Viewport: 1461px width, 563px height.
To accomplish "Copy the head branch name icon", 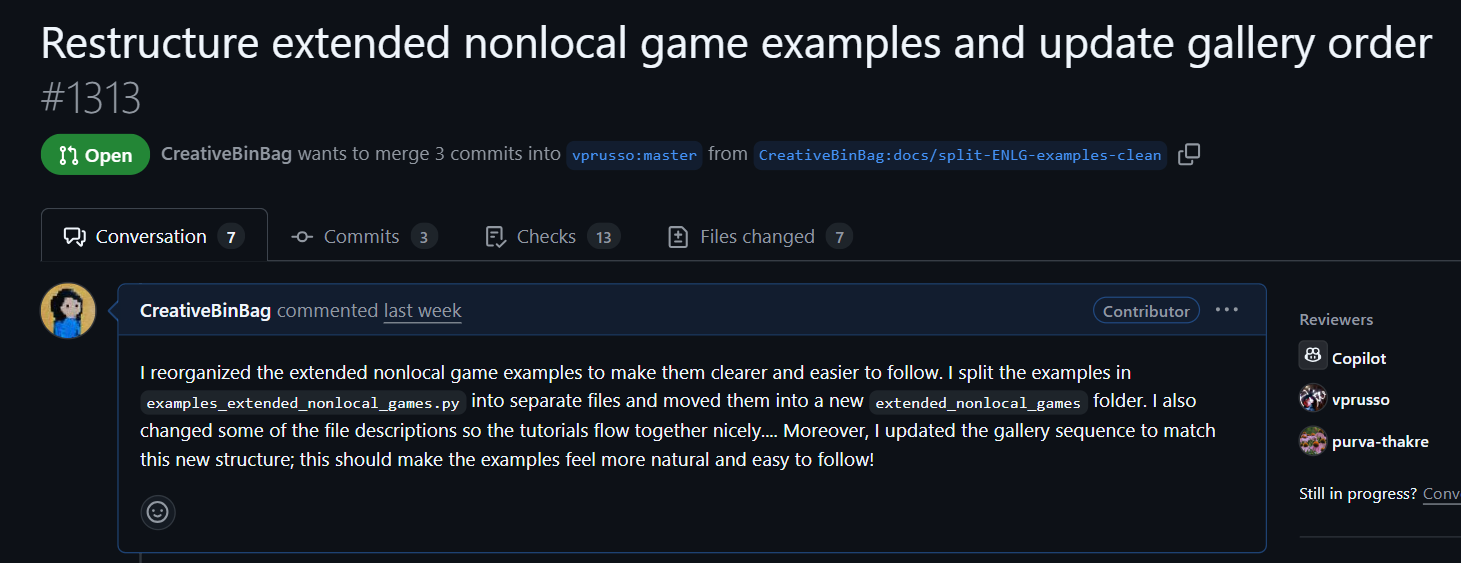I will click(1189, 154).
